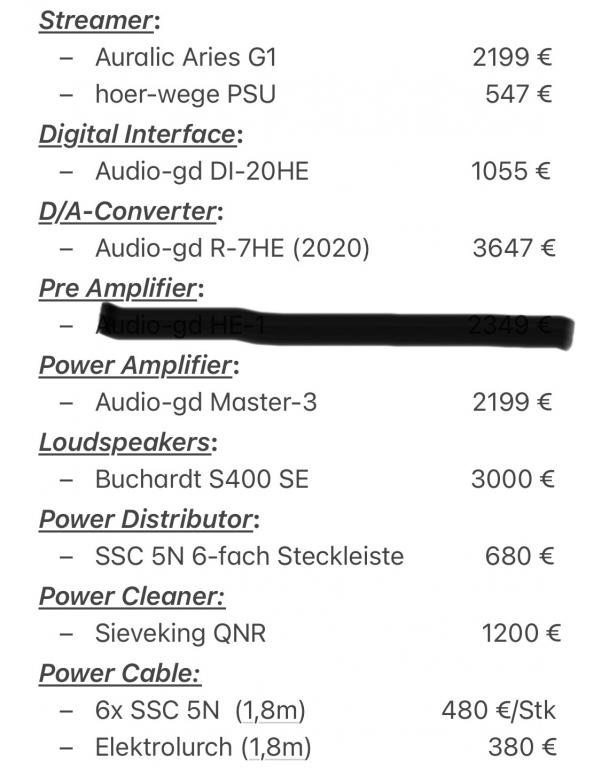Viewport: 602px width, 768px height.
Task: Select the Auralic Aries G1 entry
Action: pos(185,57)
